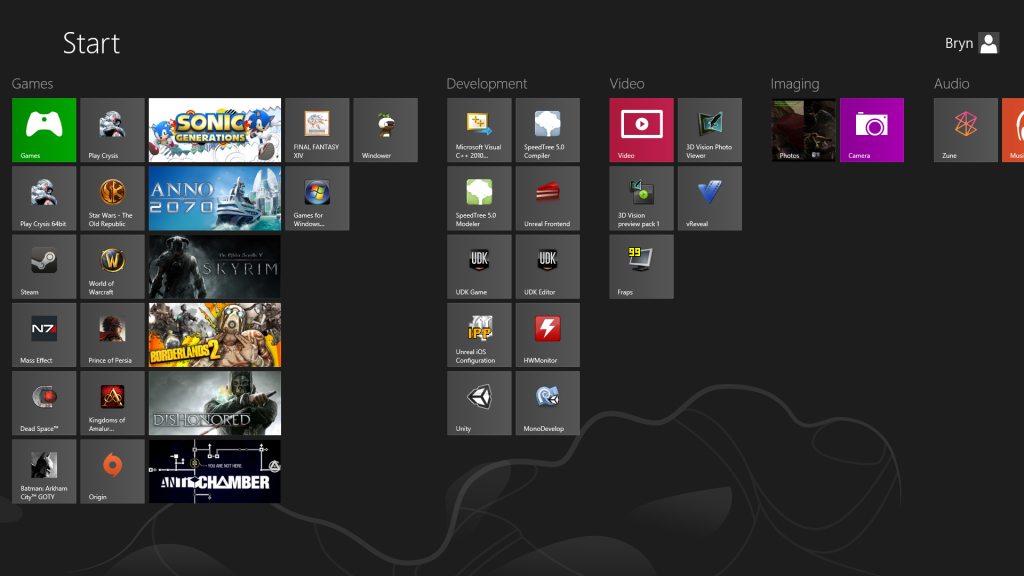
Task: Select the Audio group heading
Action: tap(952, 84)
